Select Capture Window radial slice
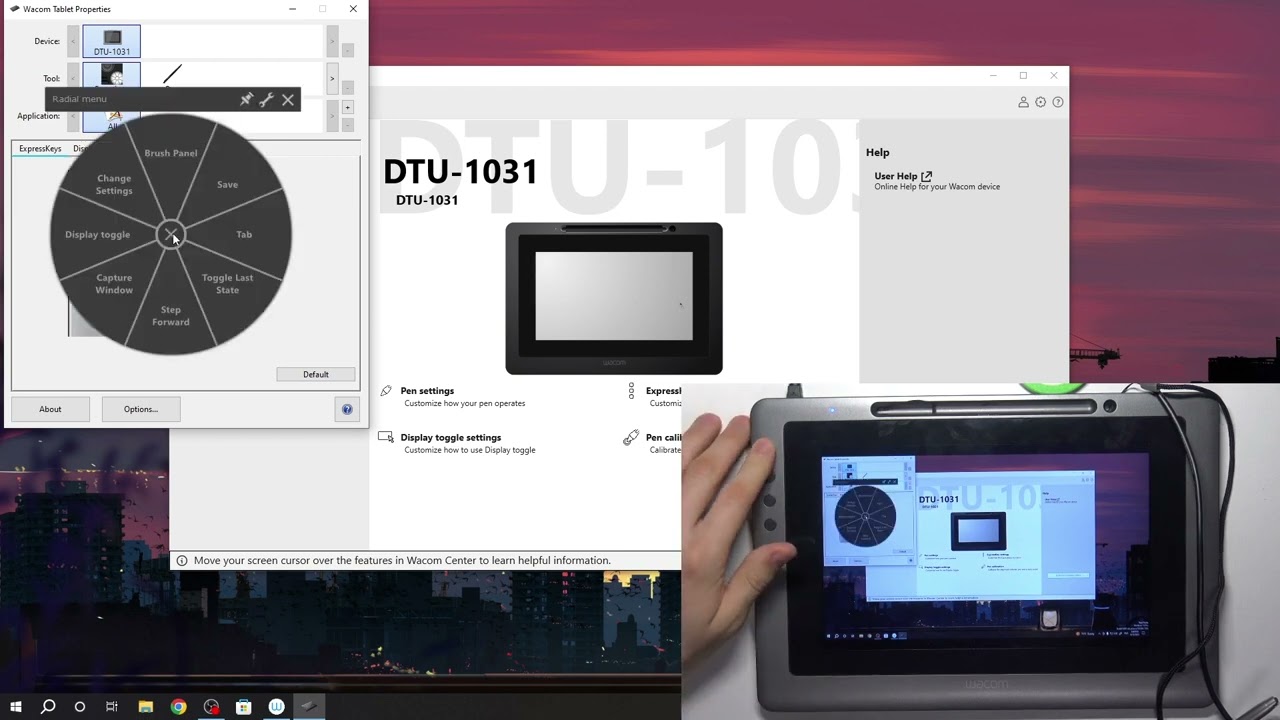This screenshot has height=720, width=1280. coord(114,284)
